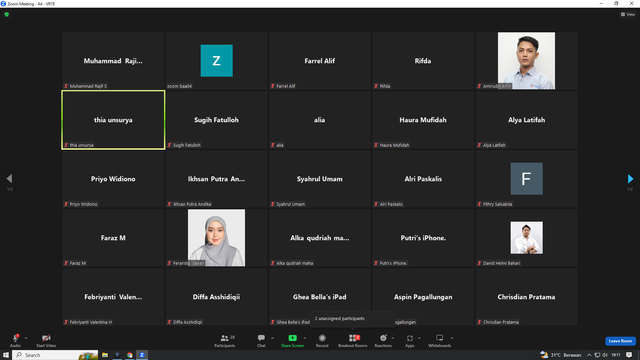Open the Apps panel
640x360 pixels.
[410, 340]
